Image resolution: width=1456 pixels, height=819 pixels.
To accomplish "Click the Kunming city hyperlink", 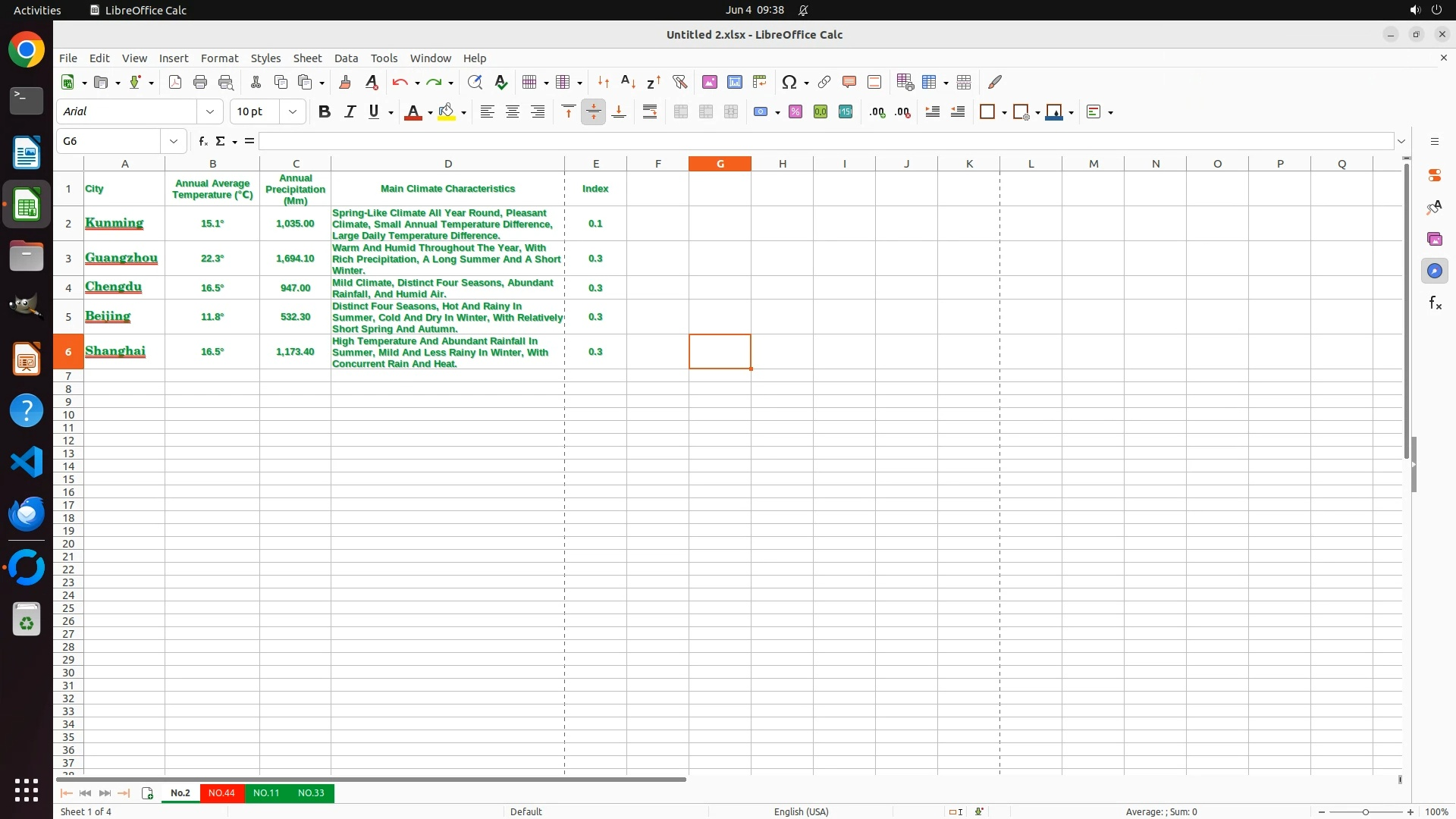I will [114, 223].
